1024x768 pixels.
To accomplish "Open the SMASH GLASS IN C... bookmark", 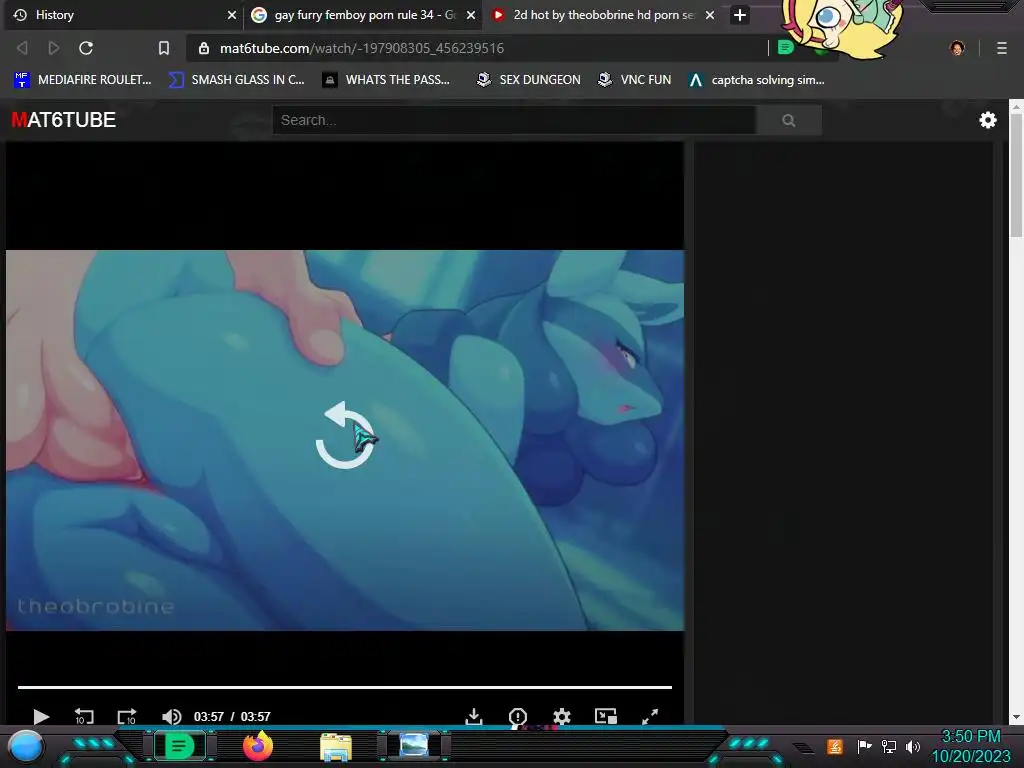I will click(236, 80).
